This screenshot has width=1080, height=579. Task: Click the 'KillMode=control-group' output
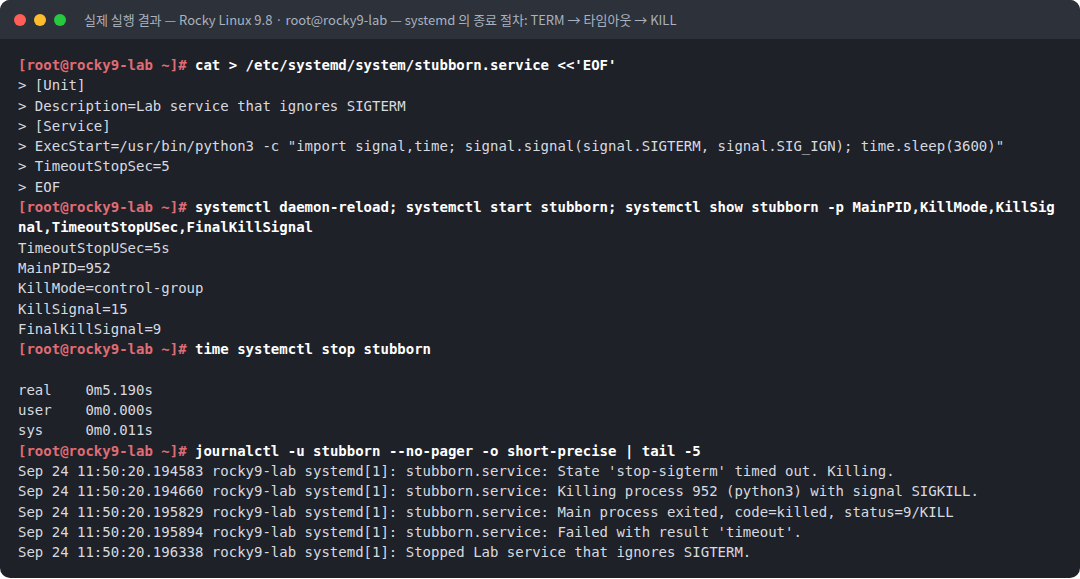click(x=111, y=288)
